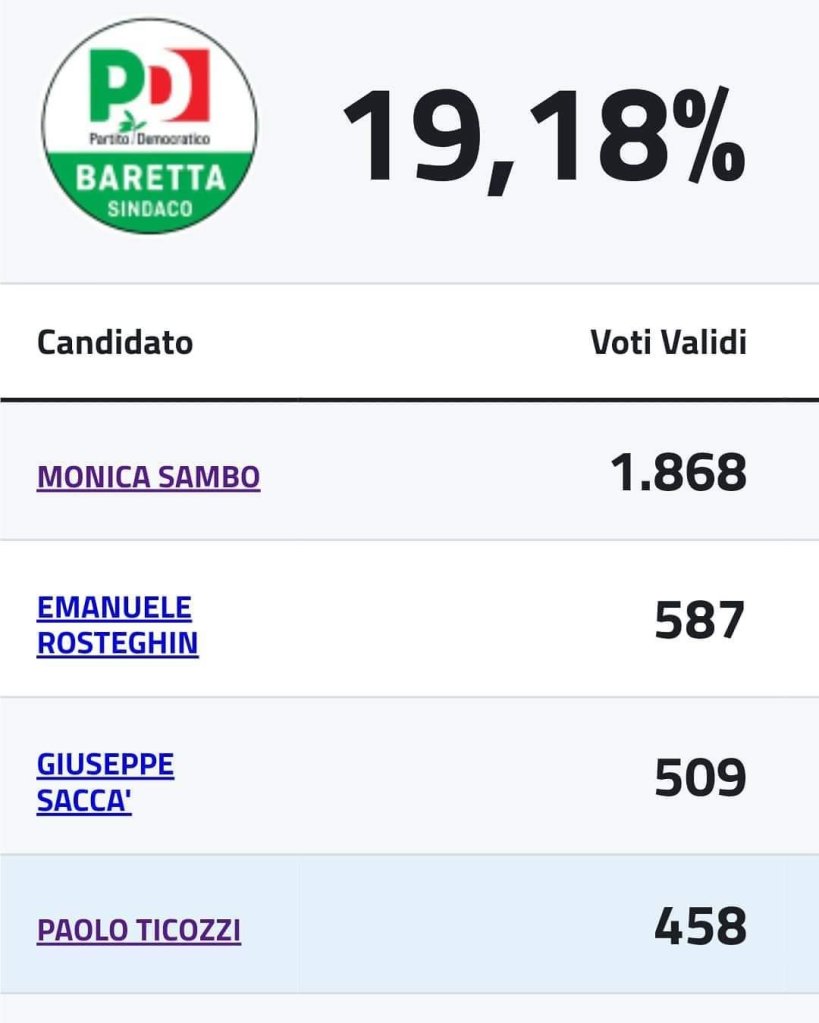Screen dimensions: 819x1023
Task: Sort by the Voti Validi column header
Action: click(668, 343)
